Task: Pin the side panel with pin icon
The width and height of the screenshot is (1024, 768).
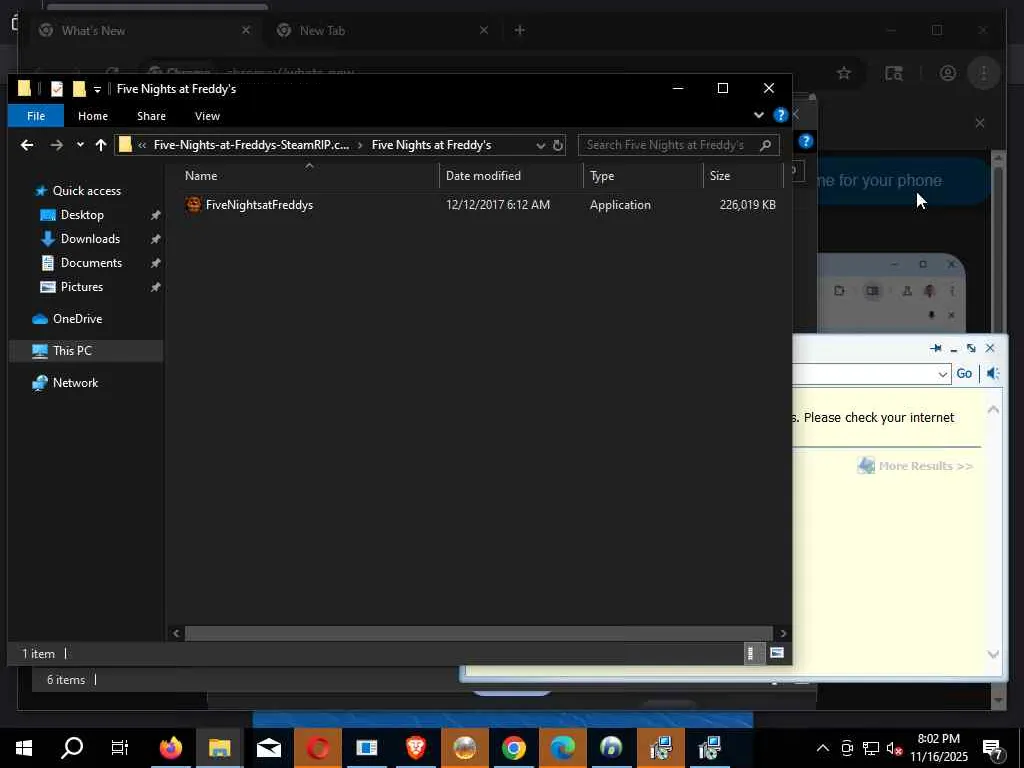Action: point(935,349)
